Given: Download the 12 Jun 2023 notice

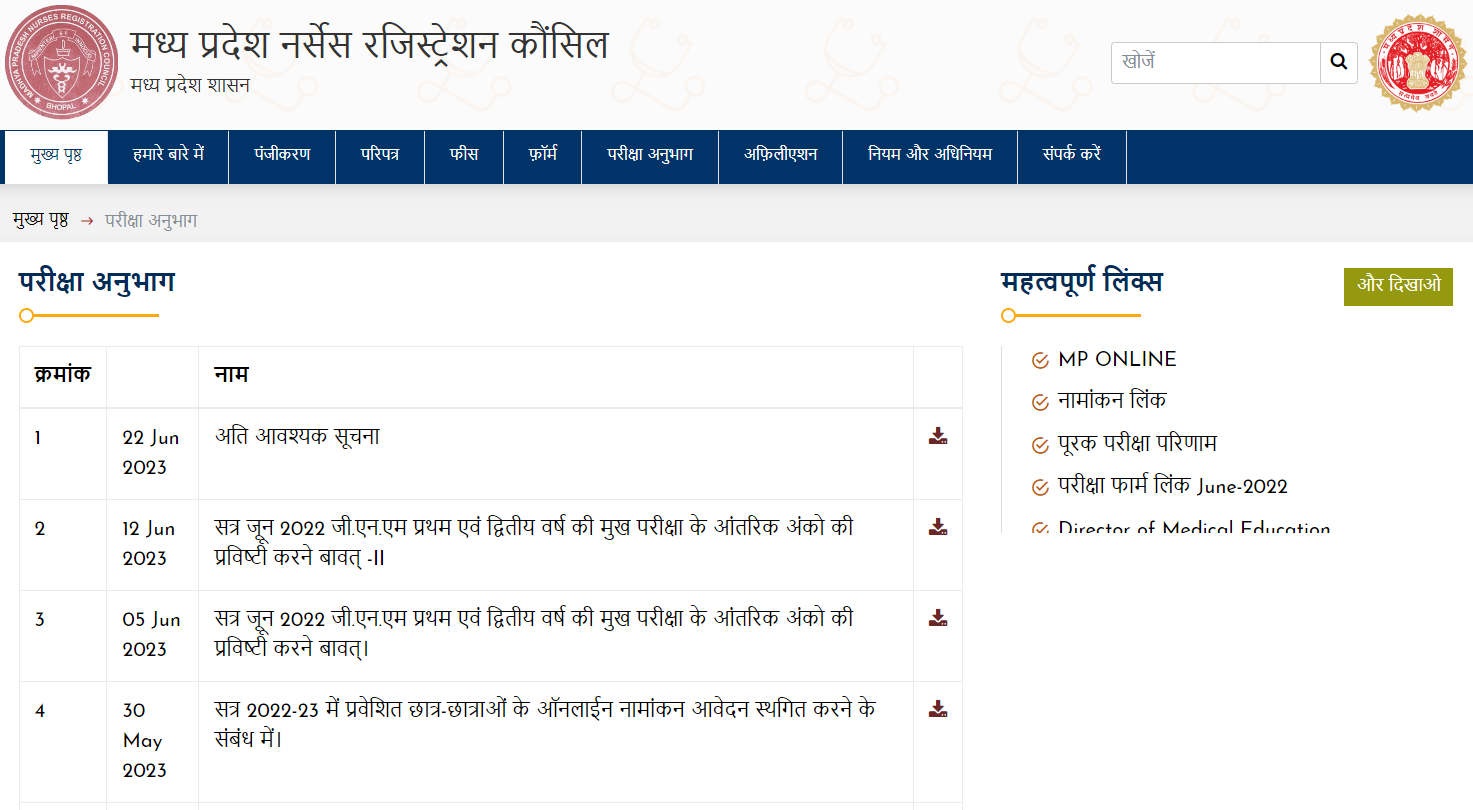Looking at the screenshot, I should 938,527.
